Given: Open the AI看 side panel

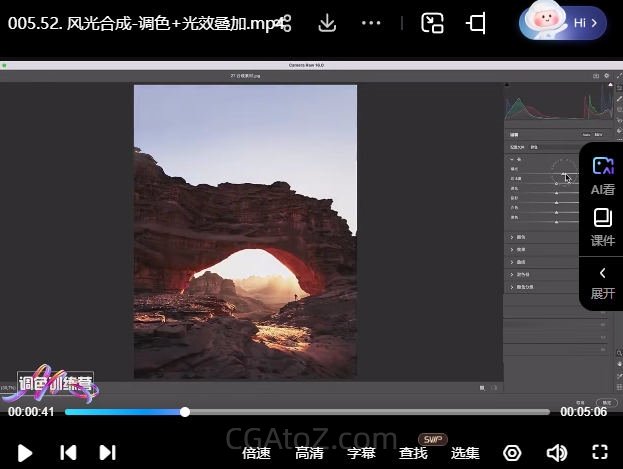Looking at the screenshot, I should 602,175.
